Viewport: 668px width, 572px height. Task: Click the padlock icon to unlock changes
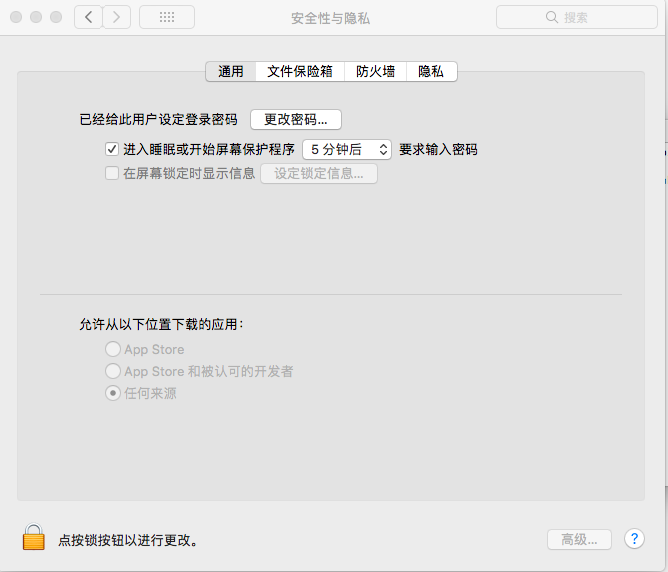[34, 537]
